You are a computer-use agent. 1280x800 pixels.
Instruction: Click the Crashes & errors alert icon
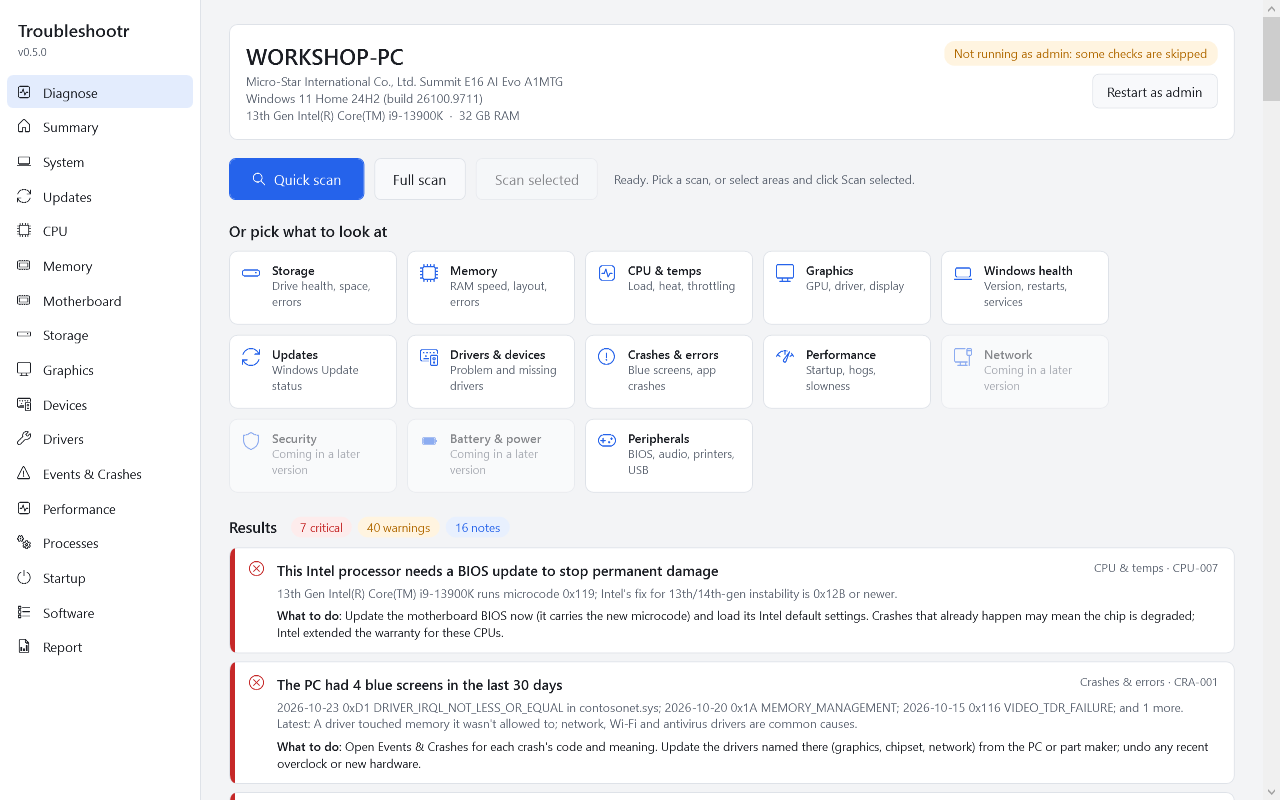click(x=607, y=356)
